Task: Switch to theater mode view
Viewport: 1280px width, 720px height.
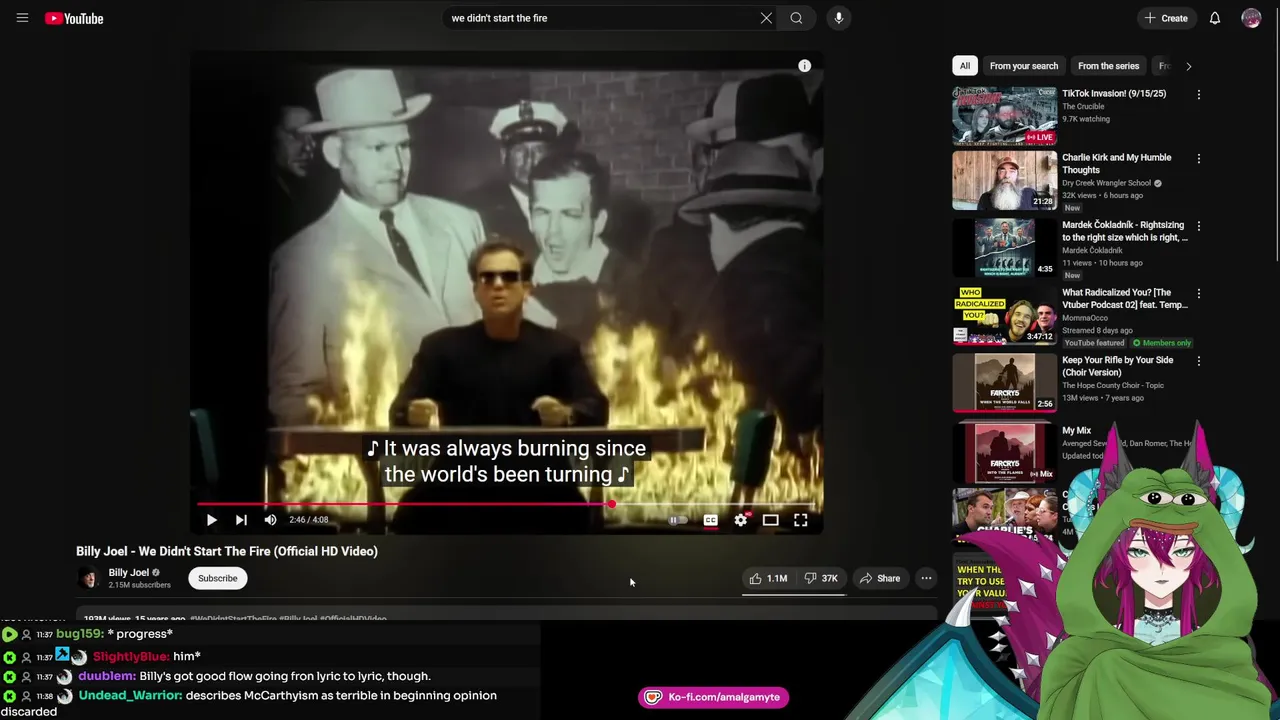Action: pos(770,520)
